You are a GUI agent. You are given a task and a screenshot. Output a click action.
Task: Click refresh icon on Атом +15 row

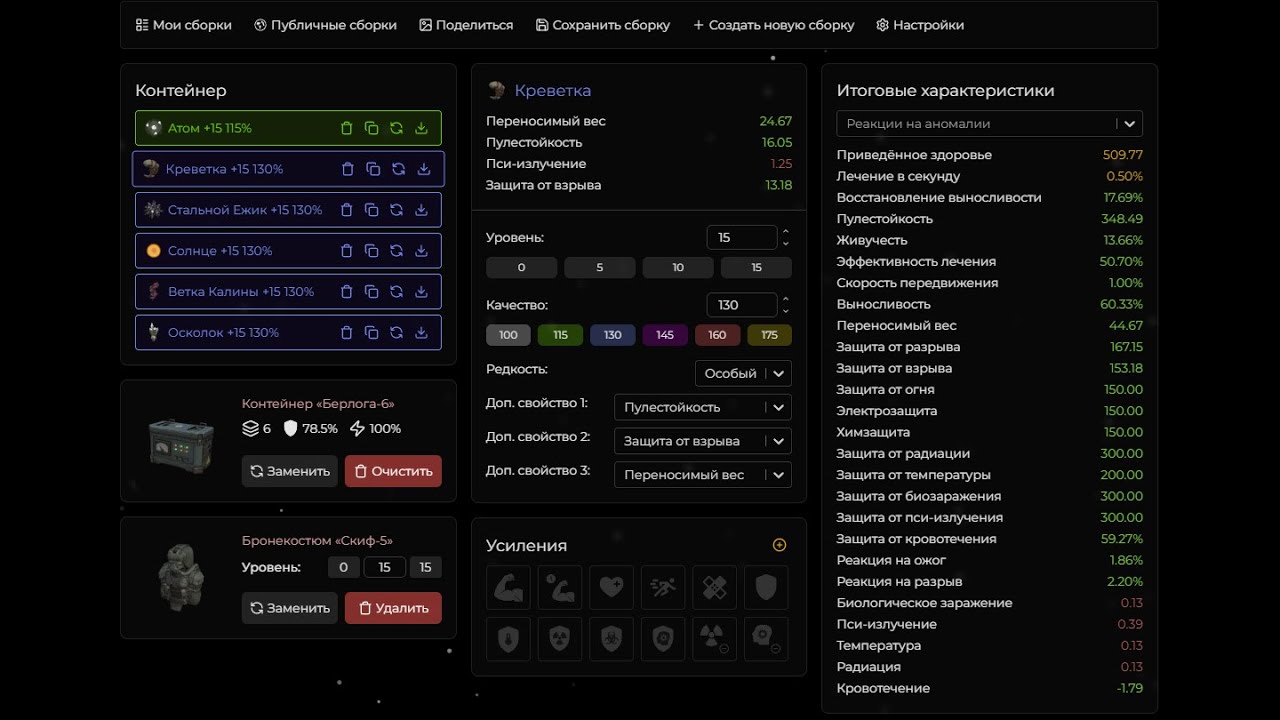point(397,128)
